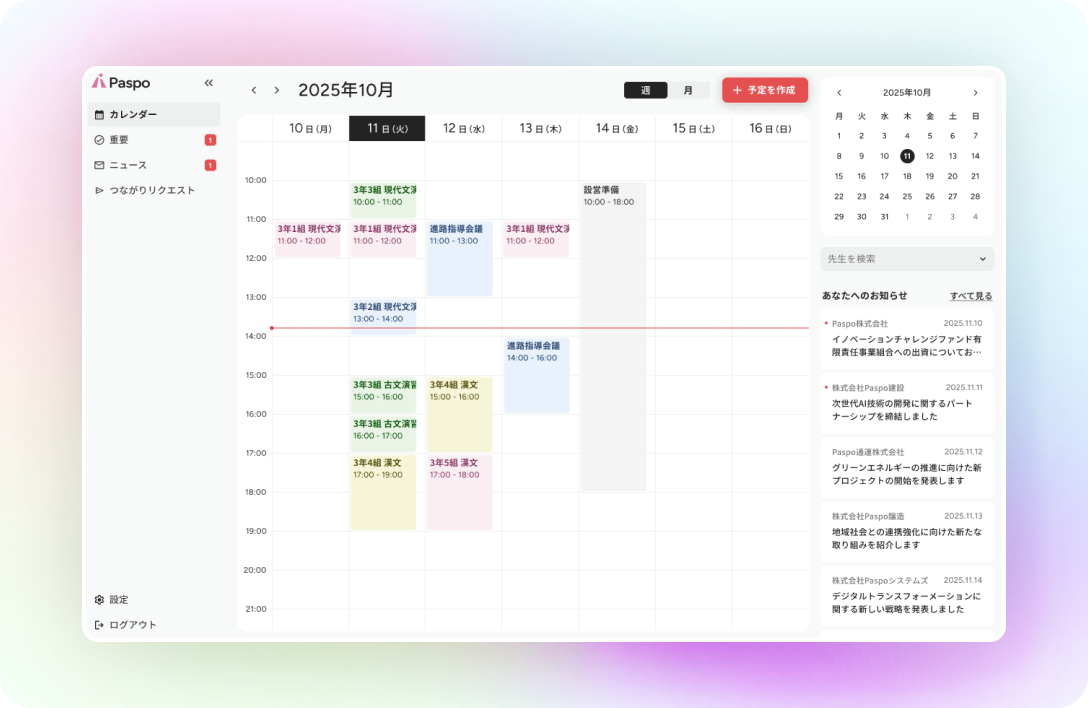Click the 予定を作成 button
The width and height of the screenshot is (1088, 708).
click(765, 90)
